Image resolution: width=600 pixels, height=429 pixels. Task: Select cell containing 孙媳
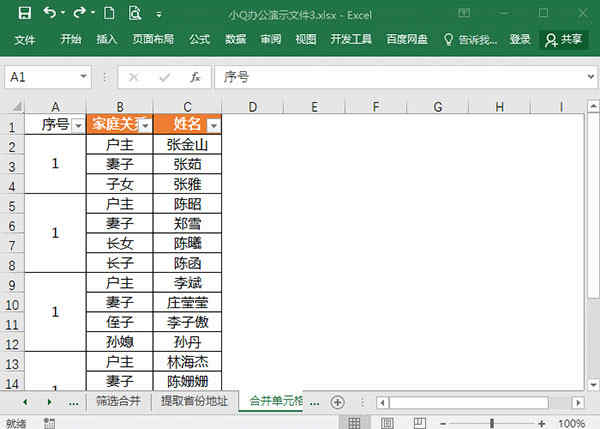pyautogui.click(x=120, y=342)
